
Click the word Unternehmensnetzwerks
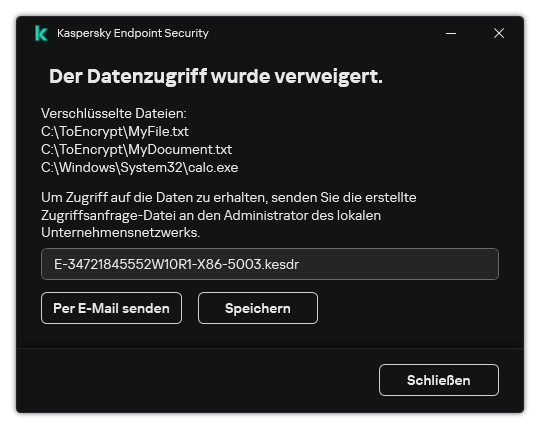click(x=120, y=233)
